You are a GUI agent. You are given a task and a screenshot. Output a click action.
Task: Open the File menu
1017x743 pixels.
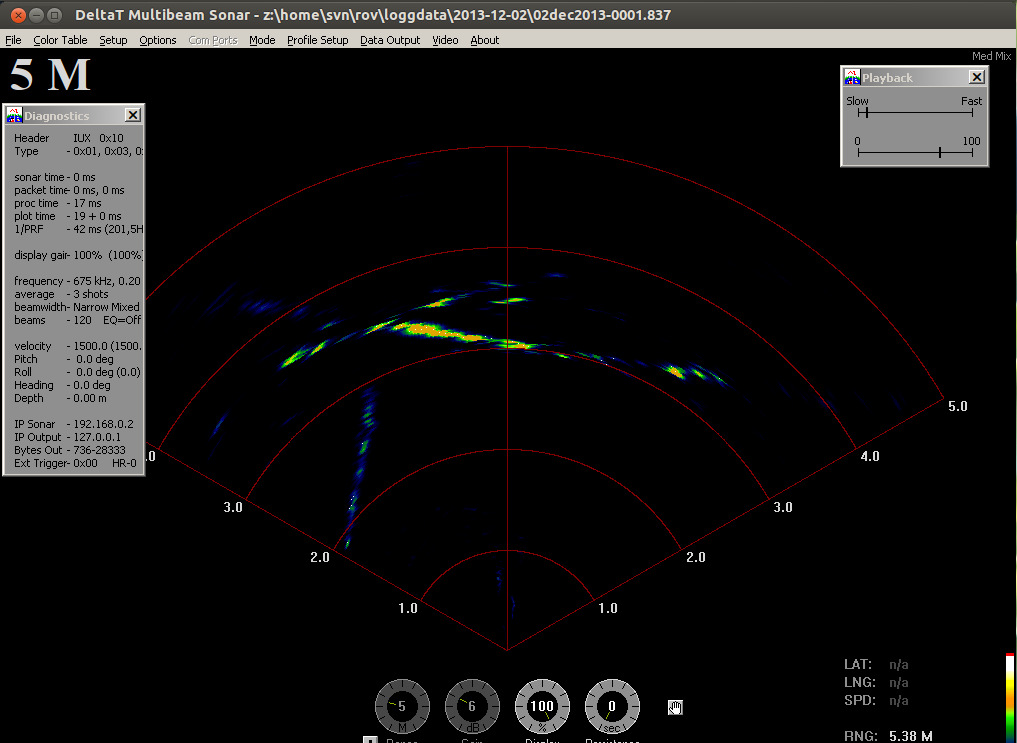click(x=13, y=40)
